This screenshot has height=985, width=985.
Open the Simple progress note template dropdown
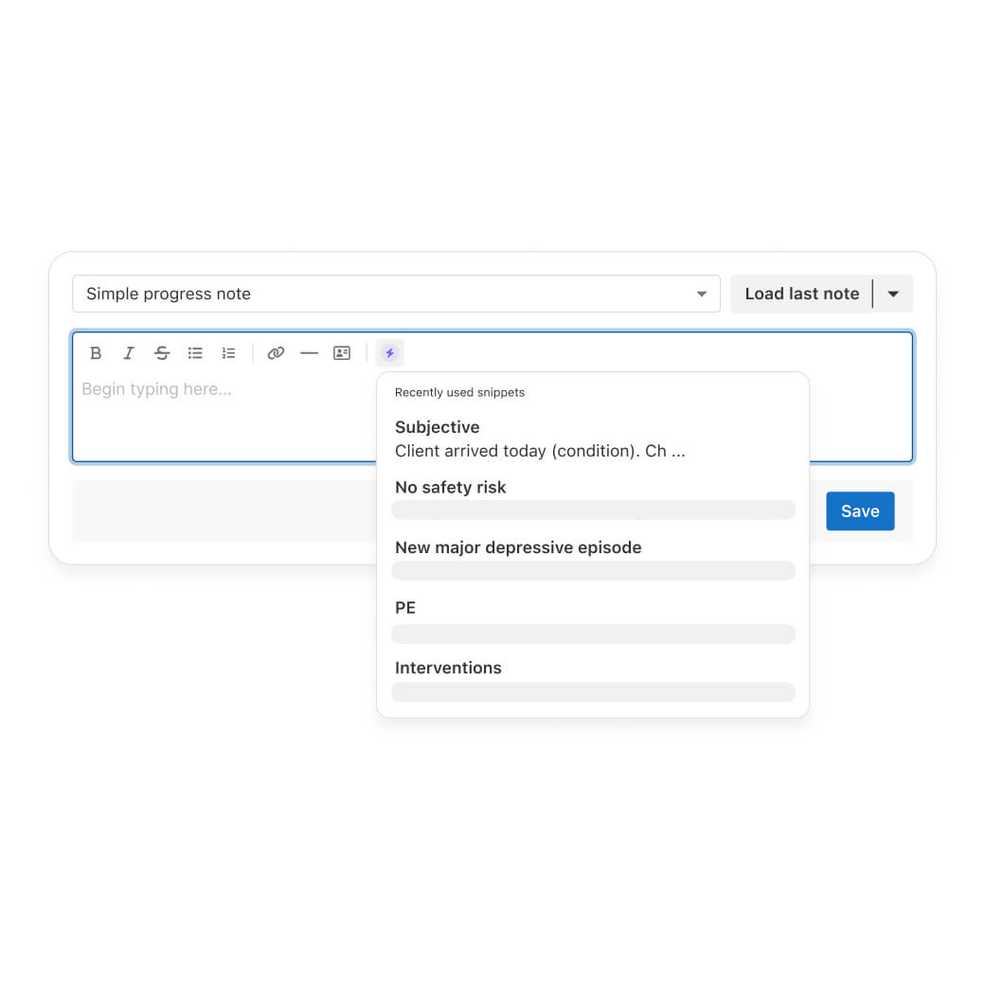tap(396, 293)
